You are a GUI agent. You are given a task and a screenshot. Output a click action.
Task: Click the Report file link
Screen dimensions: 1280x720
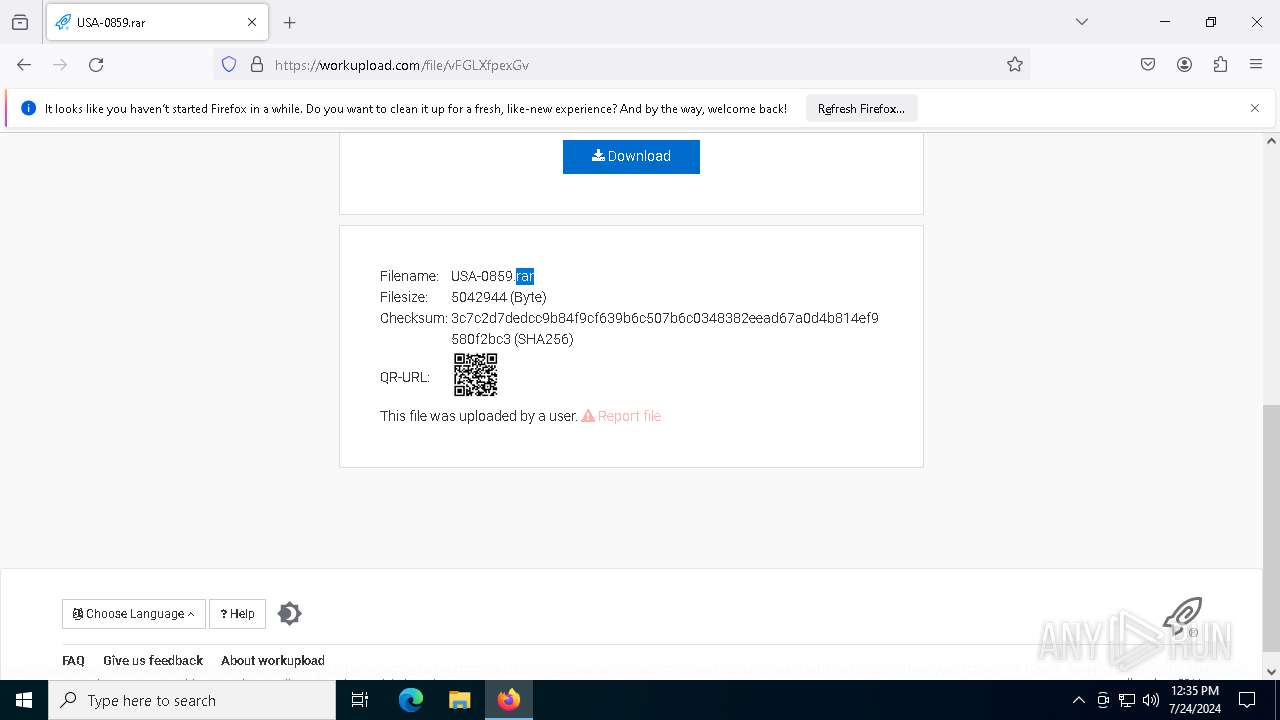pos(621,416)
